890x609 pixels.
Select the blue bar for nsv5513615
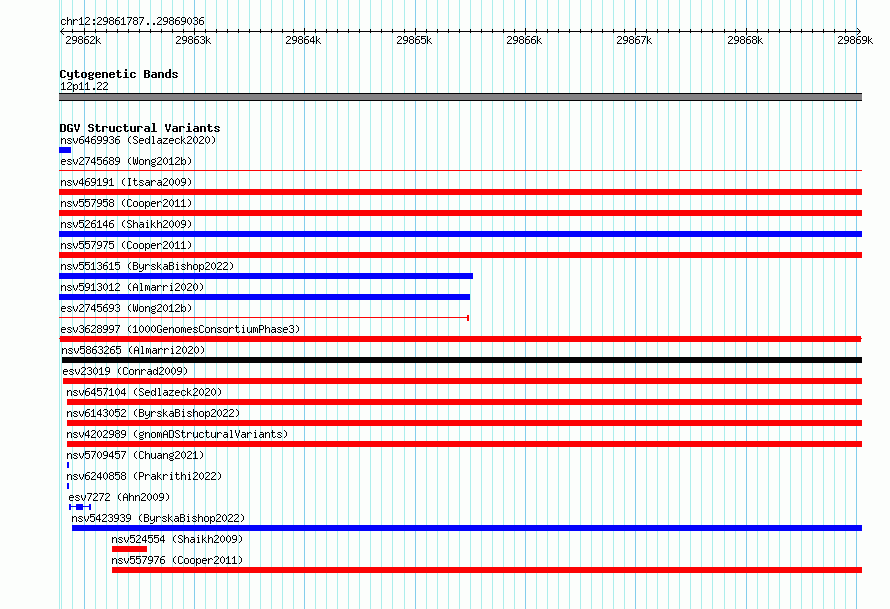coord(266,276)
